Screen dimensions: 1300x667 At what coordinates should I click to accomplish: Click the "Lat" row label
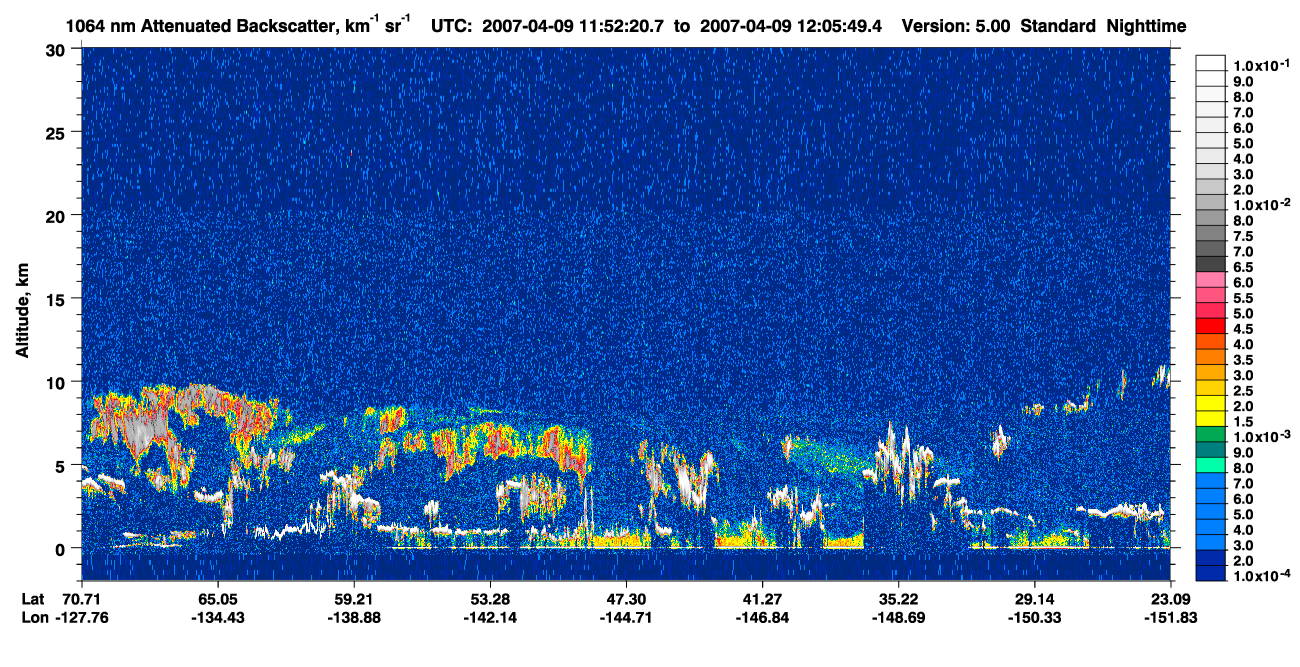pyautogui.click(x=33, y=599)
